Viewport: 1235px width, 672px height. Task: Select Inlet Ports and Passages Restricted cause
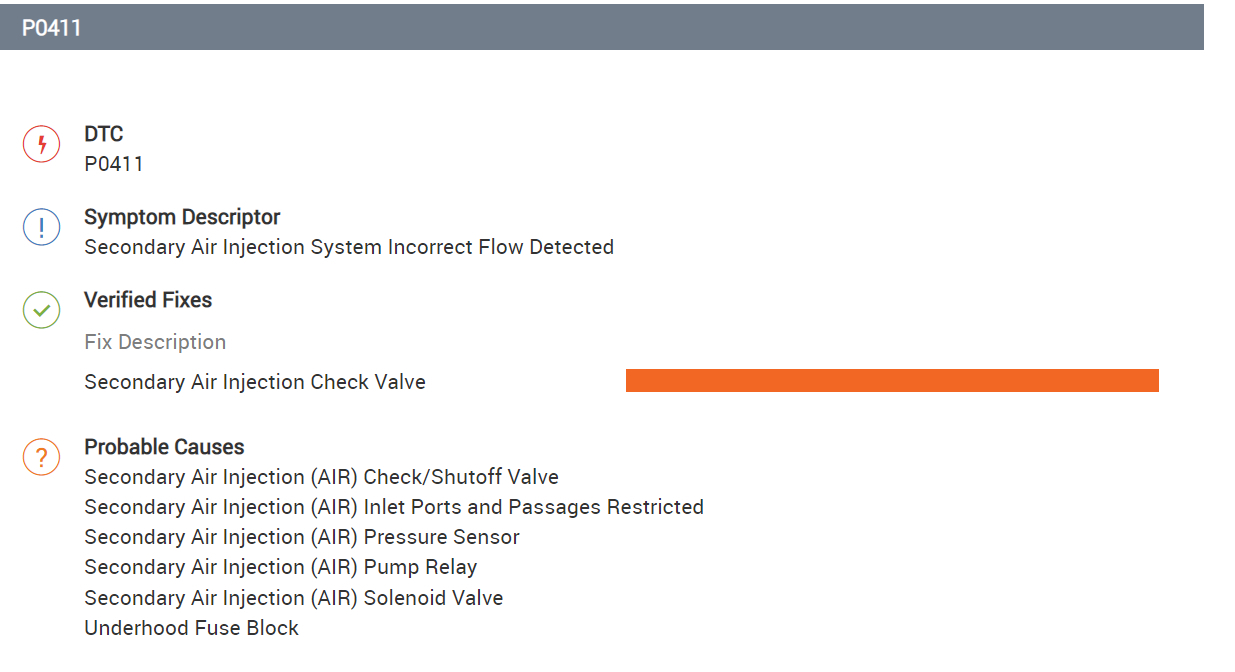click(394, 507)
